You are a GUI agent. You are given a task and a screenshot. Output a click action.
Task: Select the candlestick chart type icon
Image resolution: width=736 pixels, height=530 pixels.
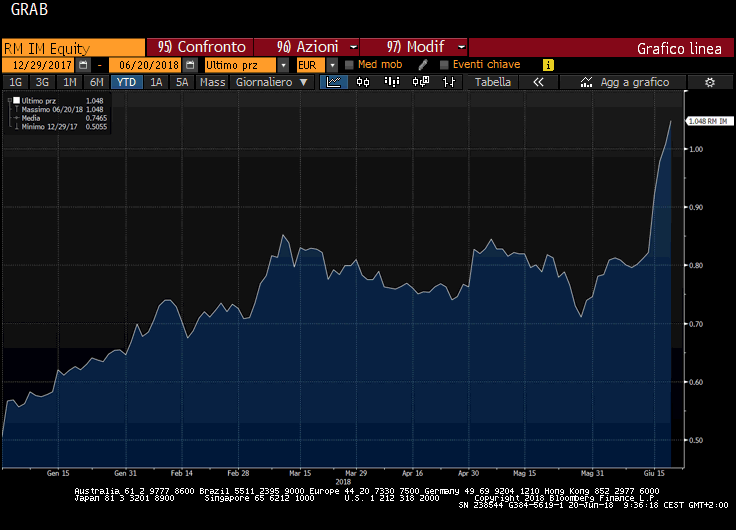(x=363, y=82)
